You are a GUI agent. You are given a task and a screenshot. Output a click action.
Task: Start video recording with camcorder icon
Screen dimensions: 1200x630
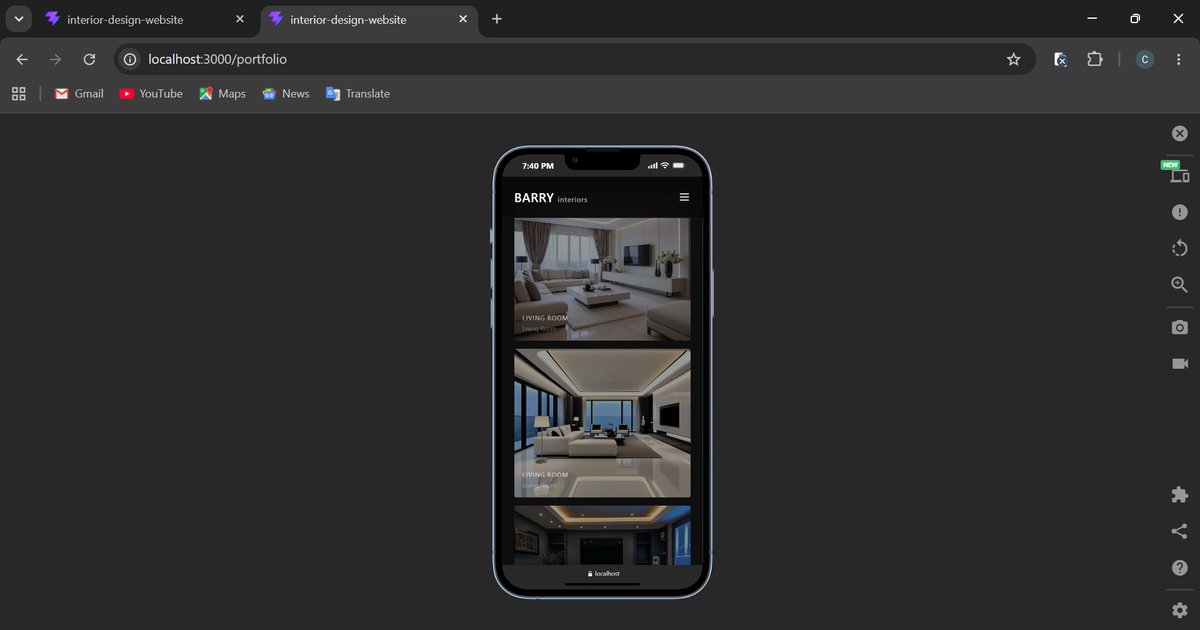(x=1180, y=363)
